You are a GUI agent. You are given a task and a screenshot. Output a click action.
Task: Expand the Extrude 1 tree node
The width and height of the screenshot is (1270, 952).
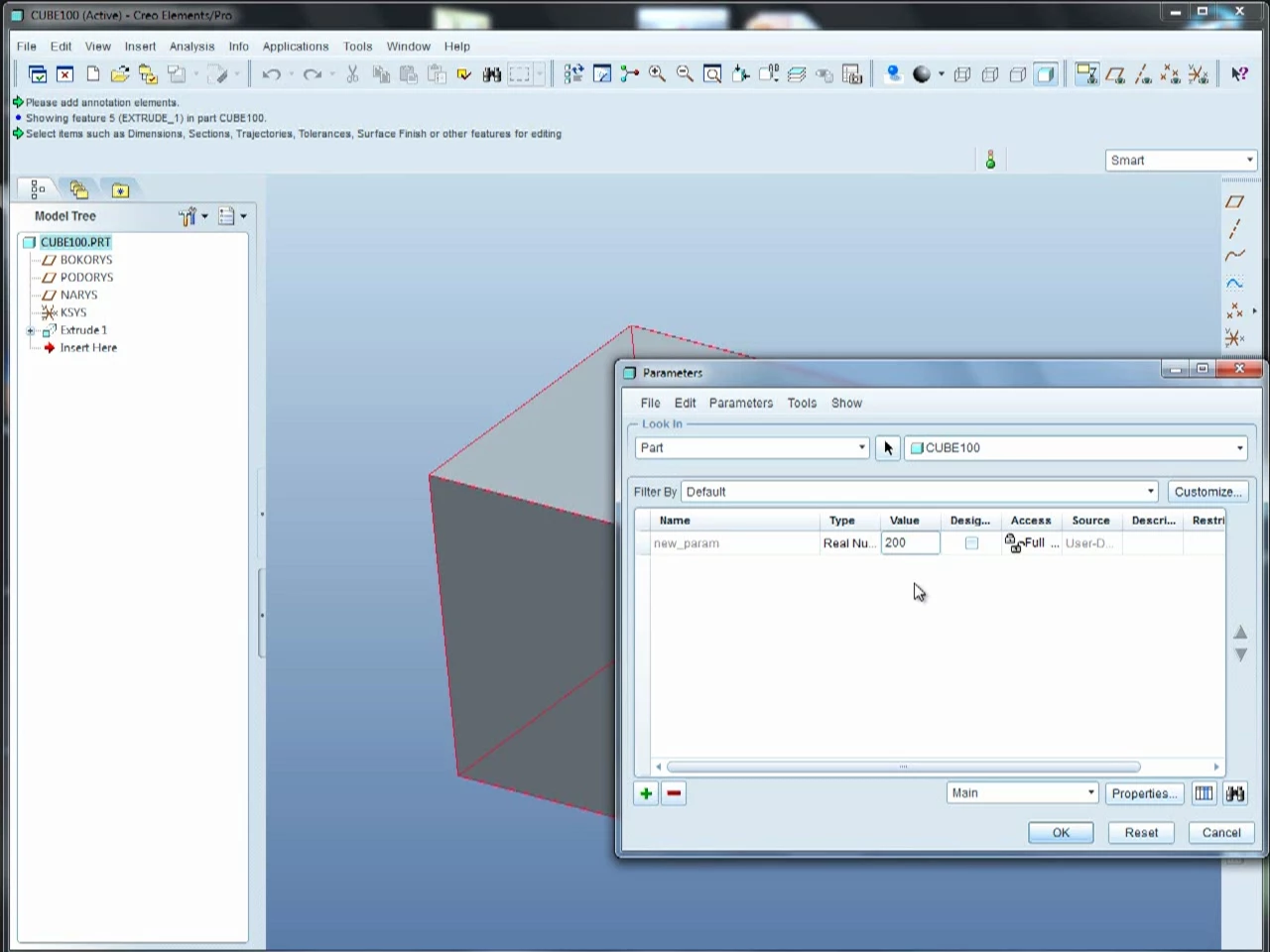coord(31,331)
